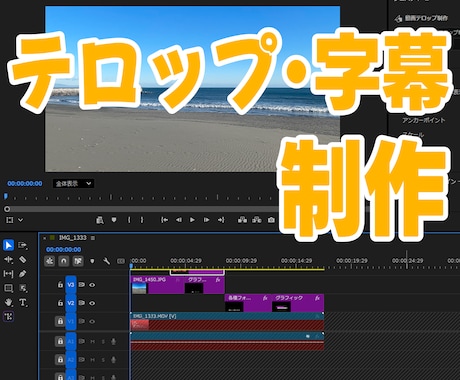The image size is (460, 380).
Task: Open dropdown arrow beside safe margins icon
Action: [20, 220]
